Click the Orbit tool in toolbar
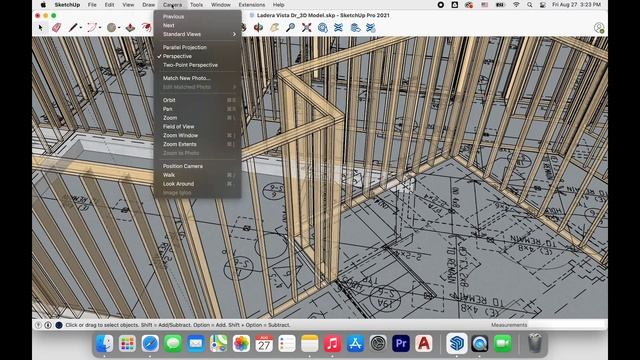 click(x=258, y=27)
